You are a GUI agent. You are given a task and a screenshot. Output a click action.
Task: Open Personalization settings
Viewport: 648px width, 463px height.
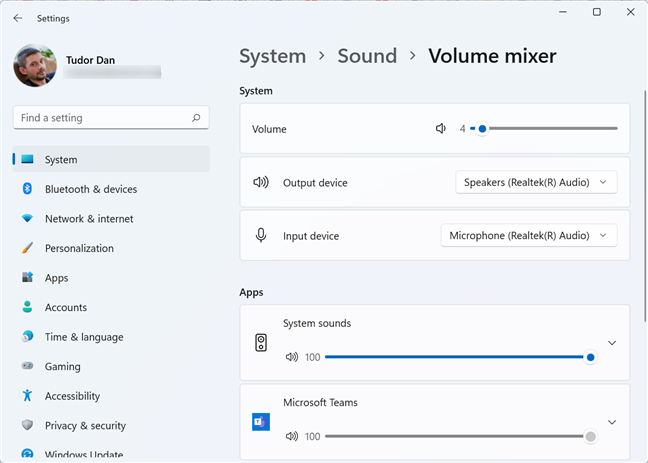pyautogui.click(x=111, y=248)
